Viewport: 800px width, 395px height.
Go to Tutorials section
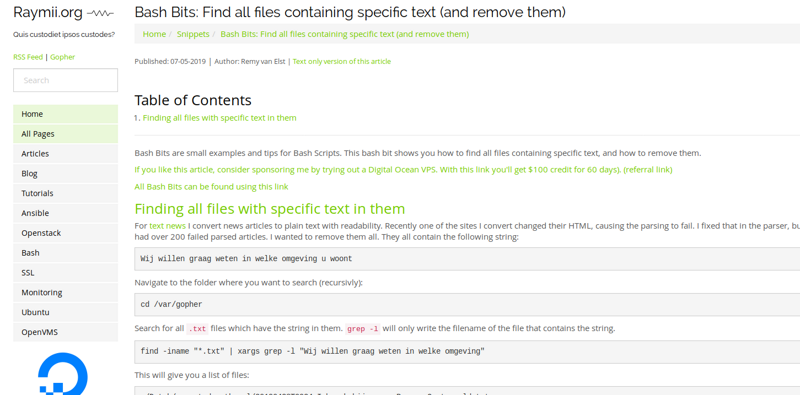pos(65,193)
